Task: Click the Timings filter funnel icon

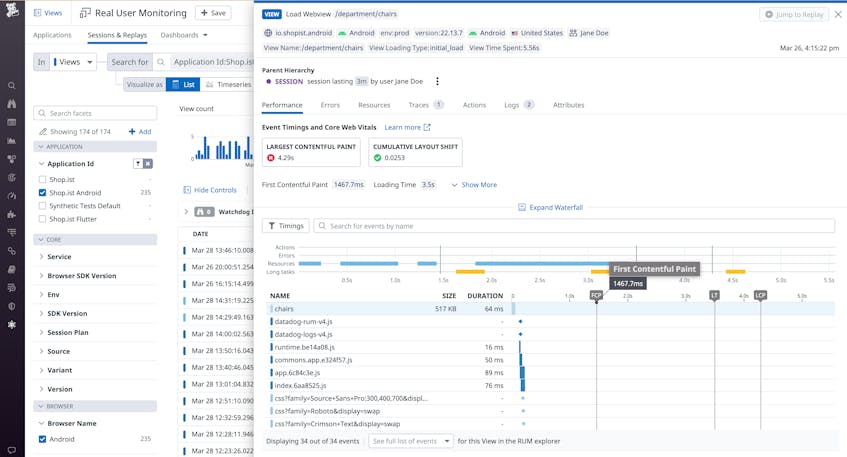Action: pos(272,226)
